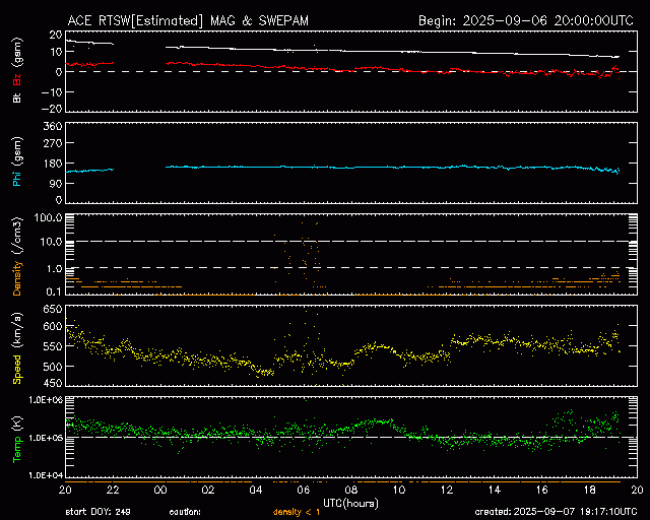Click the "500" tick on the Speed axis

(53, 367)
